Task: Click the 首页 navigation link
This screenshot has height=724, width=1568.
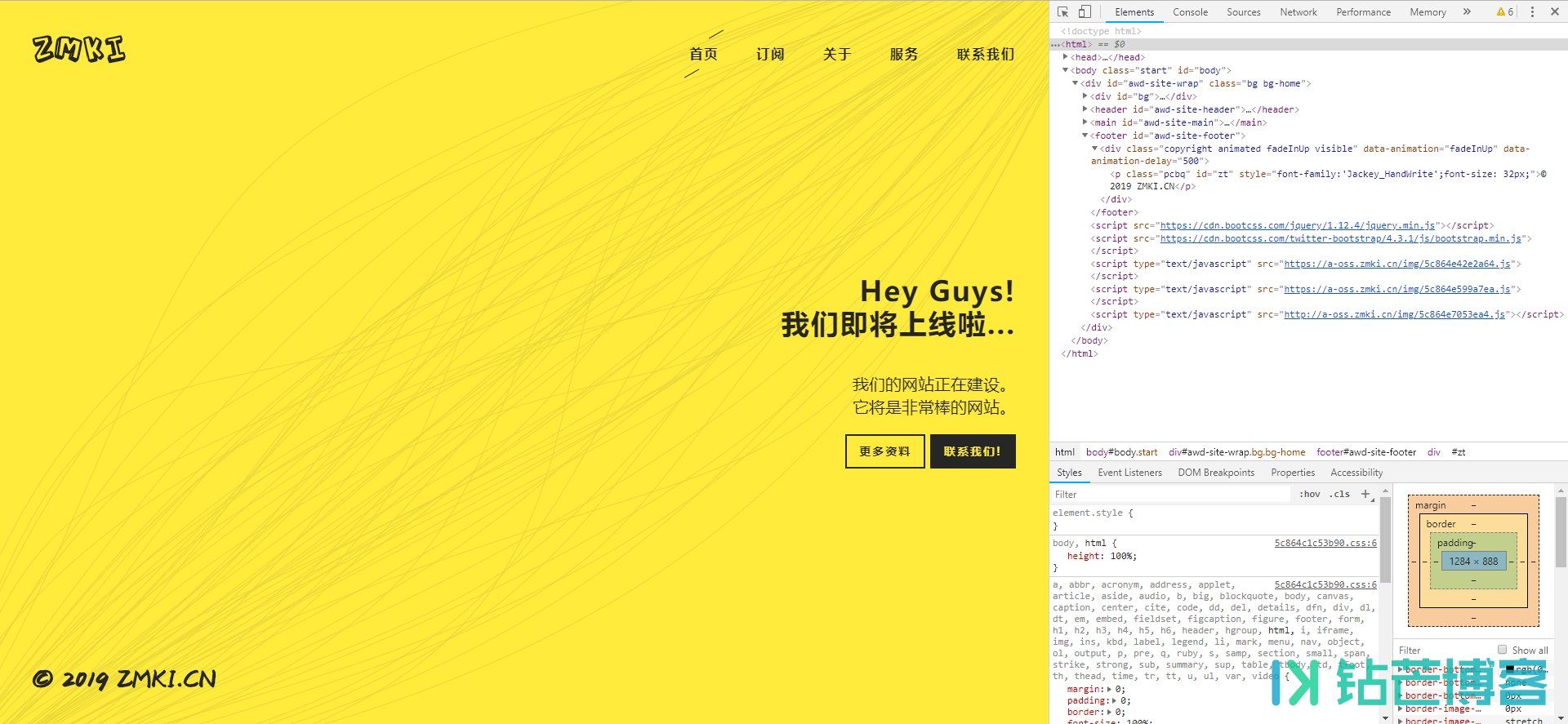Action: point(703,54)
